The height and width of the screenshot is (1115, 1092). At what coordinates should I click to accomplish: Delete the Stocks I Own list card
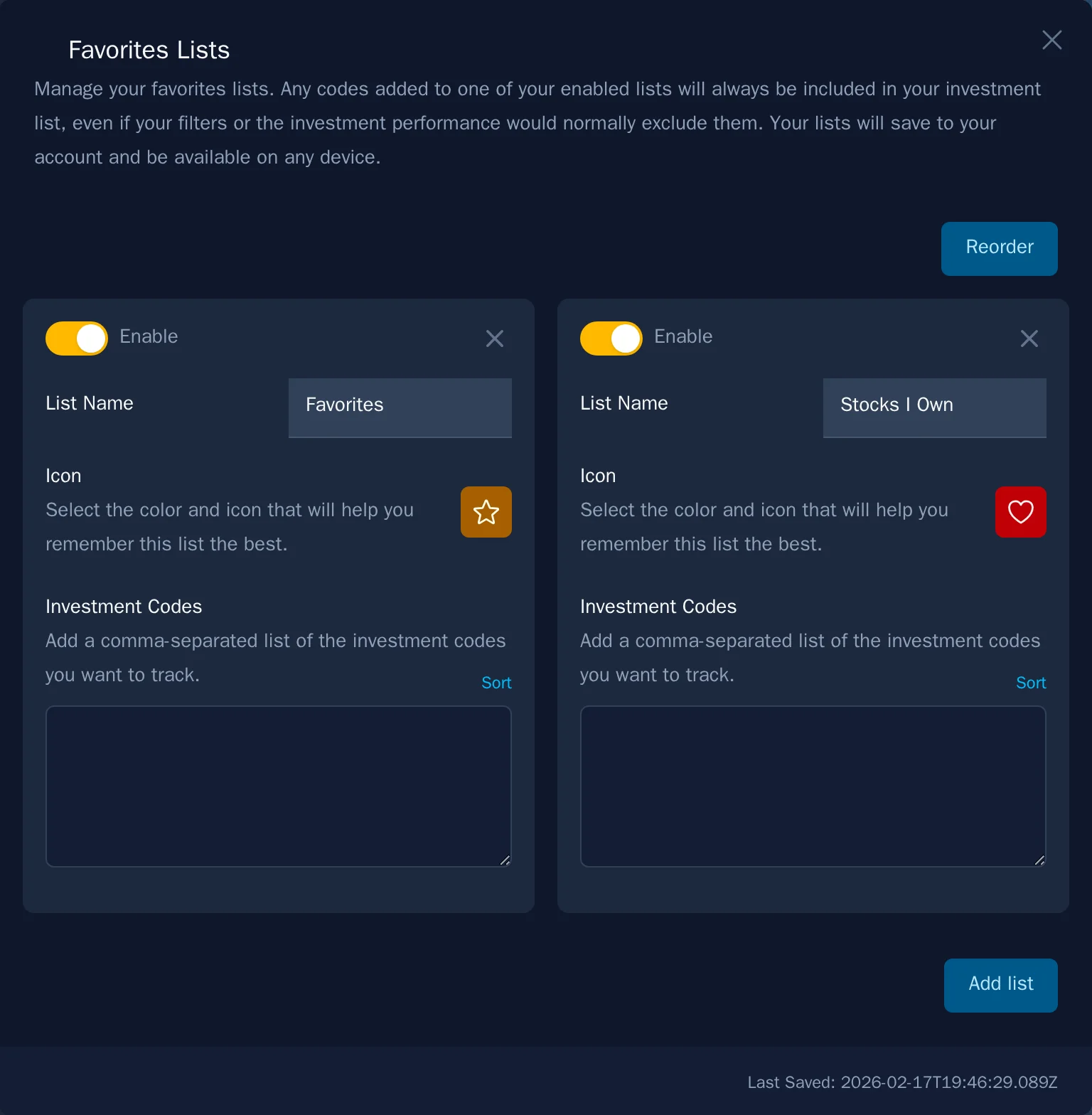pyautogui.click(x=1029, y=338)
